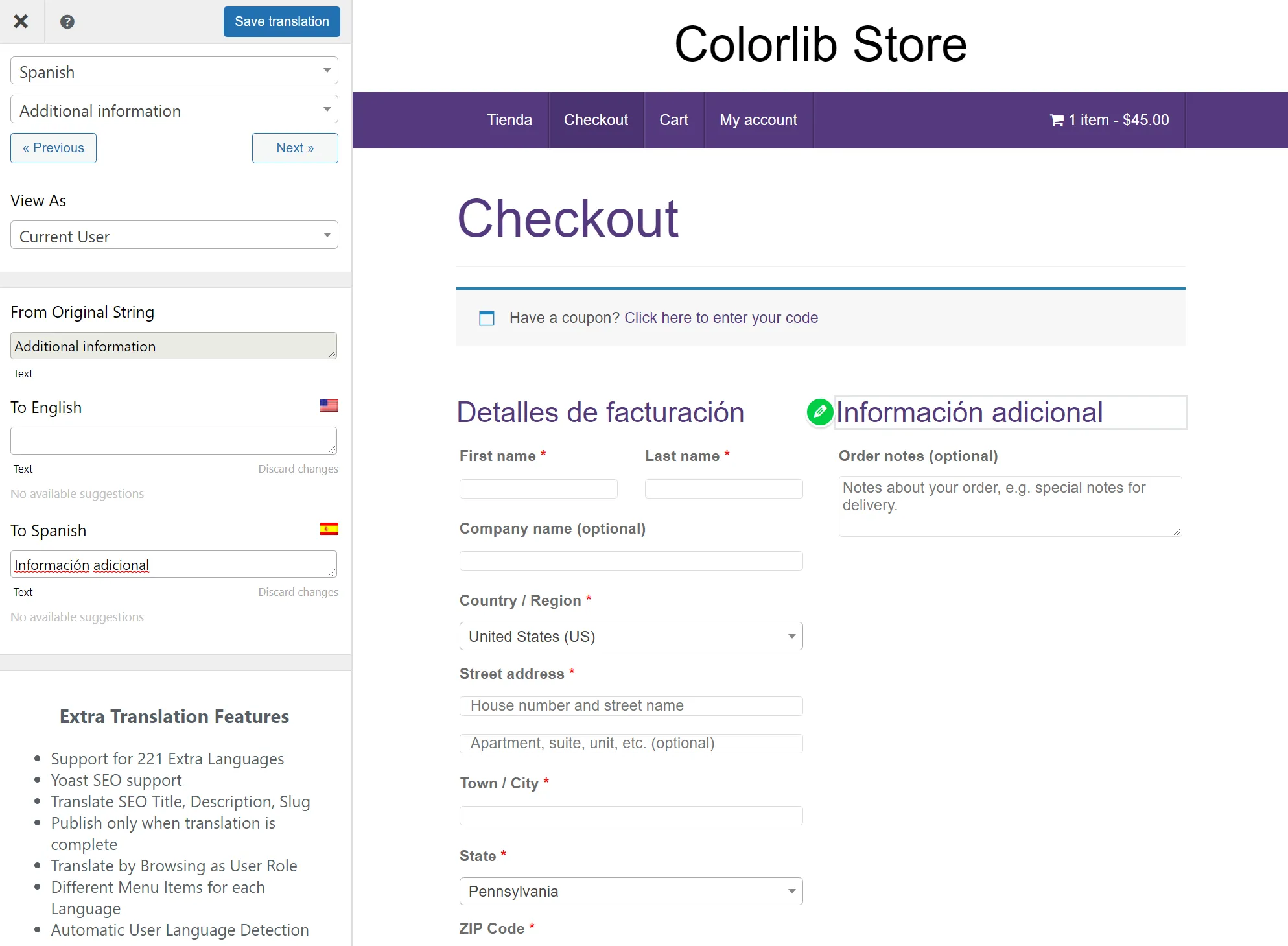Click Previous navigation button

point(51,147)
